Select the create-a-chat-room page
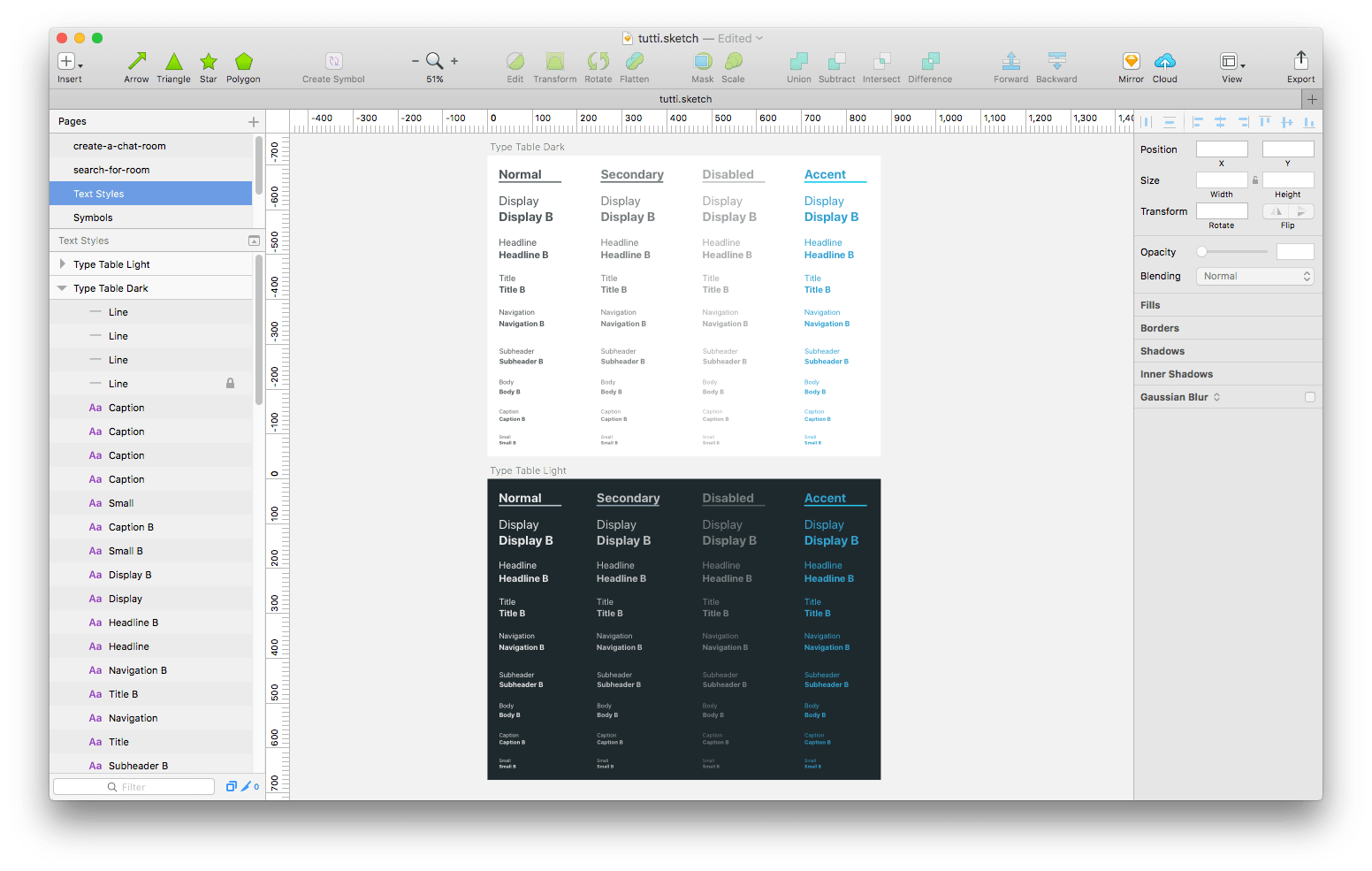 pos(151,146)
